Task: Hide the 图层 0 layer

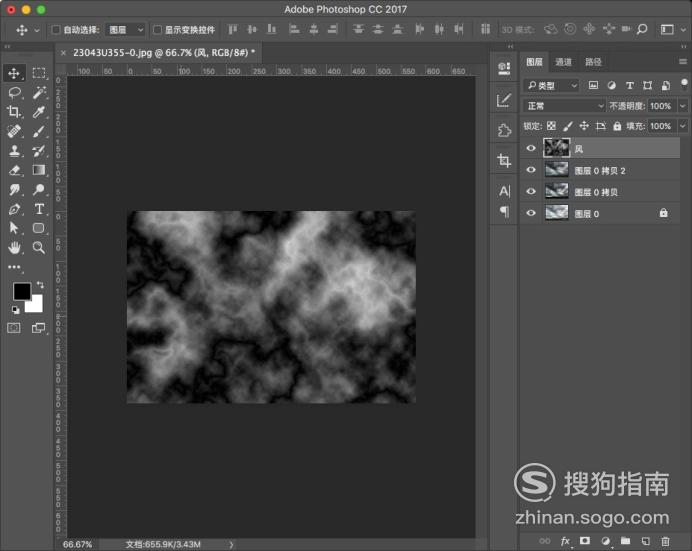Action: pyautogui.click(x=531, y=213)
